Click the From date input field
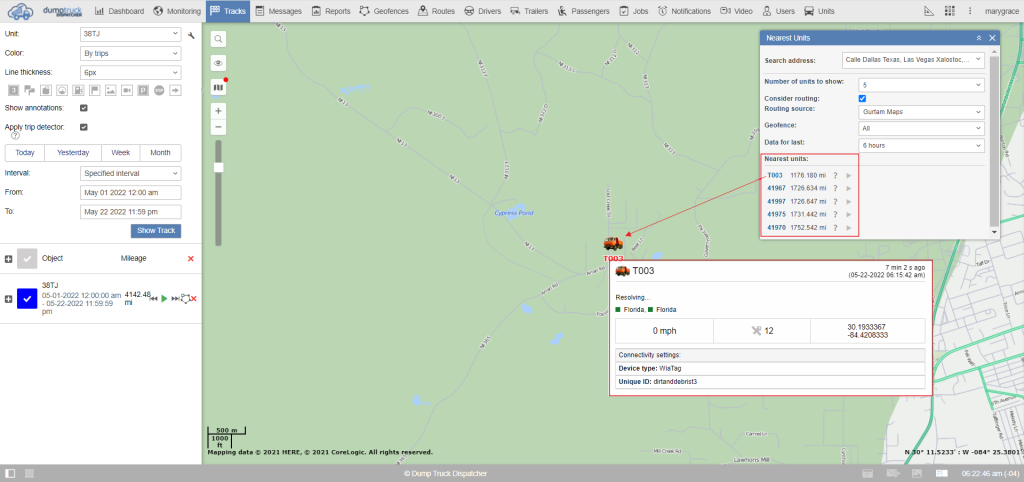The height and width of the screenshot is (482, 1024). point(130,192)
